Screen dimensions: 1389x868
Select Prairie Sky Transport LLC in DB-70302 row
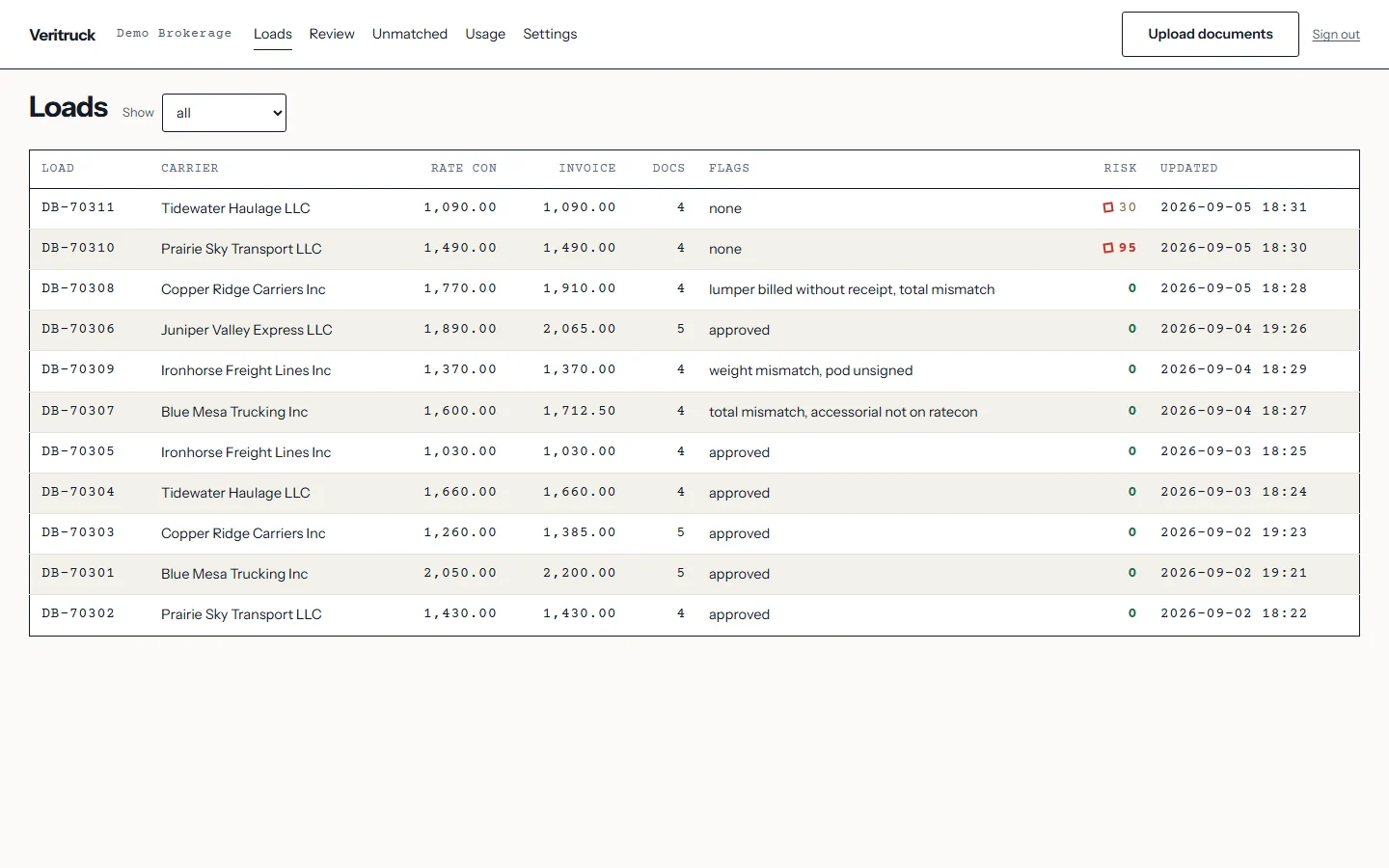click(241, 614)
